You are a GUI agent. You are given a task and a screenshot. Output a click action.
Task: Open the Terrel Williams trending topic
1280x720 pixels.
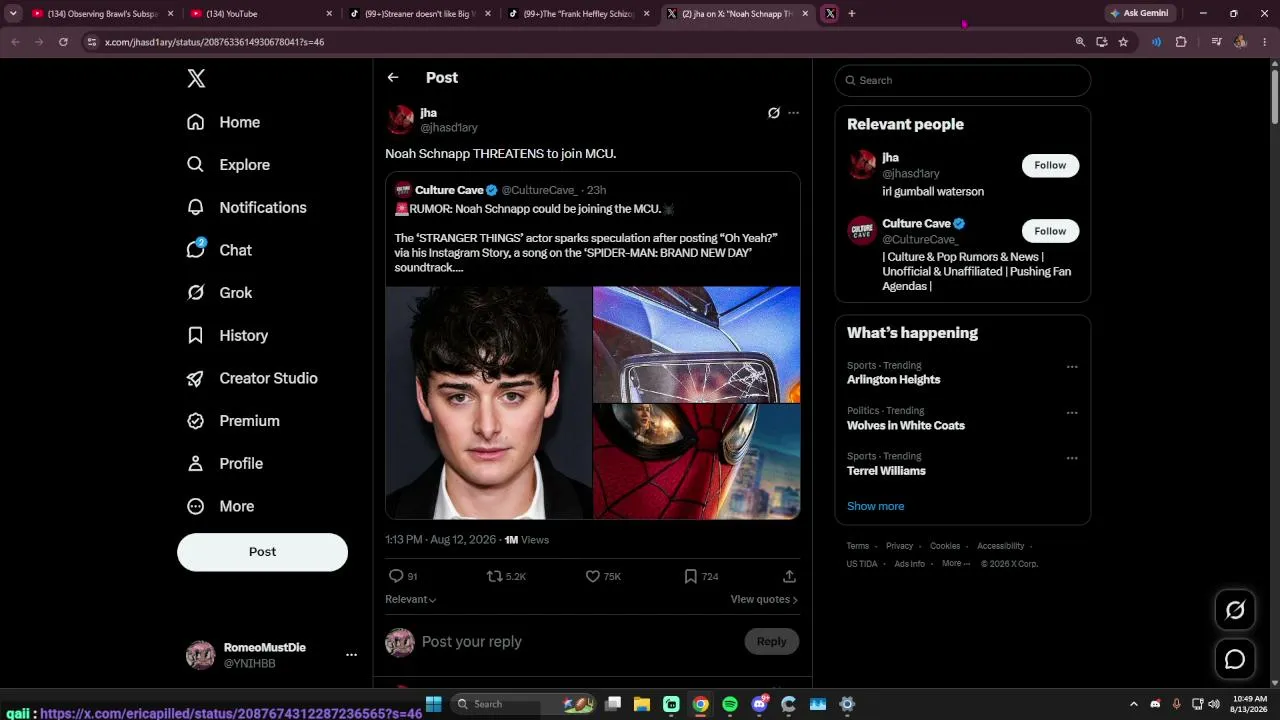point(886,471)
